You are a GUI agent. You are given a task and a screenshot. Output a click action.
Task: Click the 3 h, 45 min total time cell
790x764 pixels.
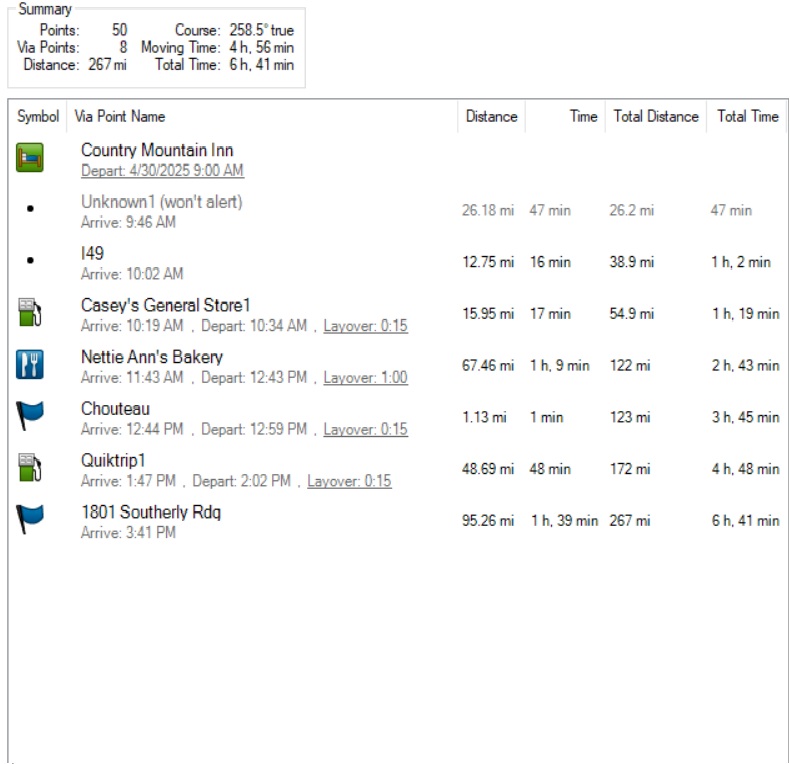pyautogui.click(x=745, y=417)
